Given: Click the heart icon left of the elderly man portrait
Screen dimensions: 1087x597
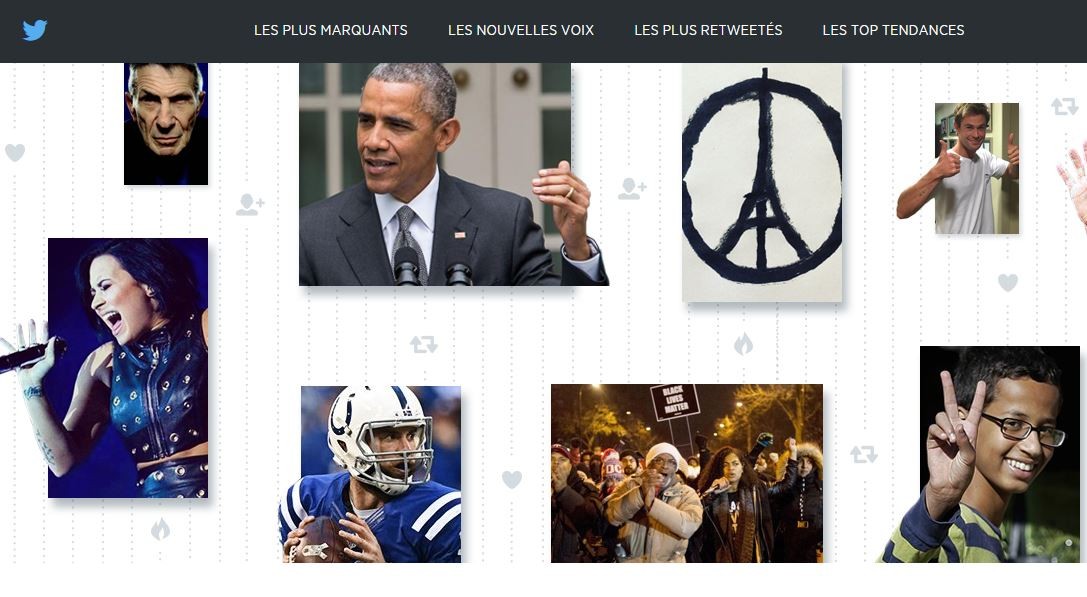Looking at the screenshot, I should click(x=15, y=152).
